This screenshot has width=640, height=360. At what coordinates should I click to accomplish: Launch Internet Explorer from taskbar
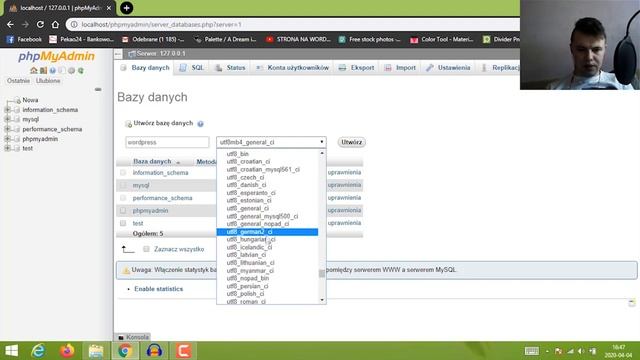(x=38, y=351)
